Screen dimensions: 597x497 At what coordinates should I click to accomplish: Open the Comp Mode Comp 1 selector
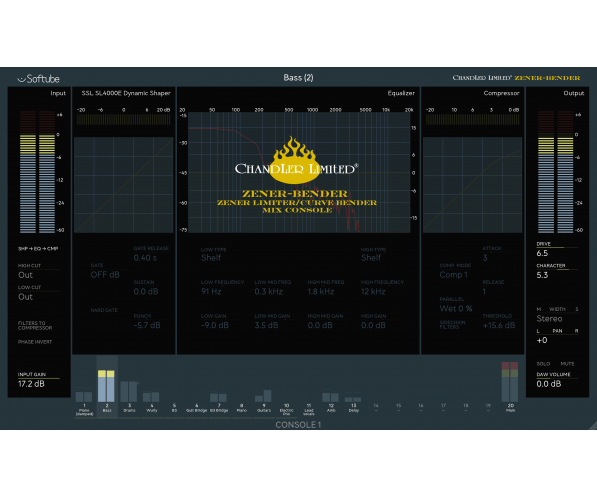point(453,275)
